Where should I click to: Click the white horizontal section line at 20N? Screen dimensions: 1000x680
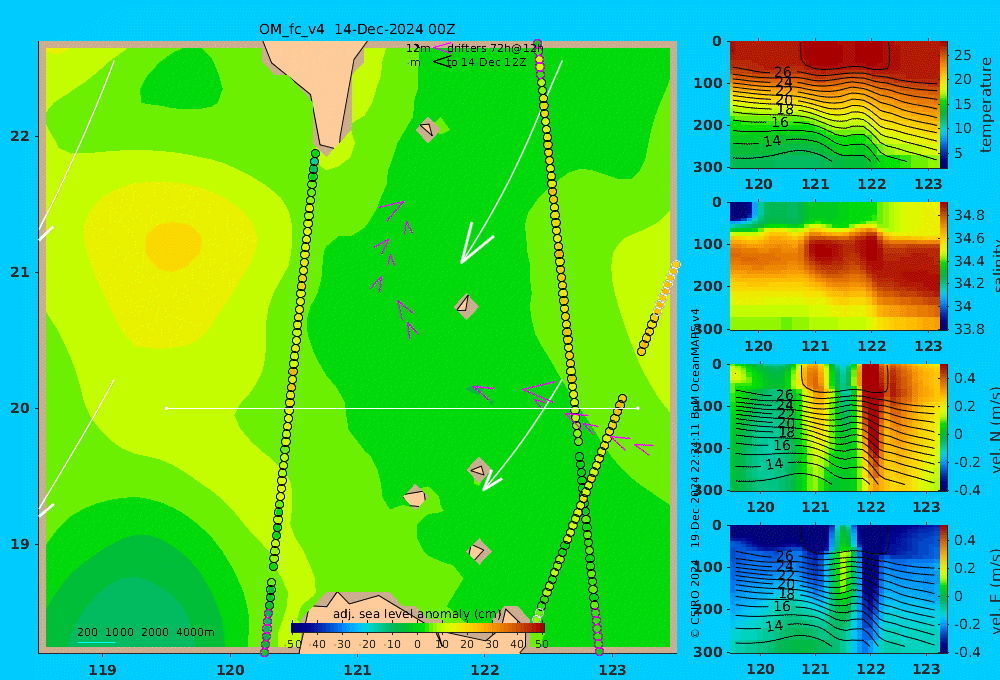pyautogui.click(x=402, y=408)
